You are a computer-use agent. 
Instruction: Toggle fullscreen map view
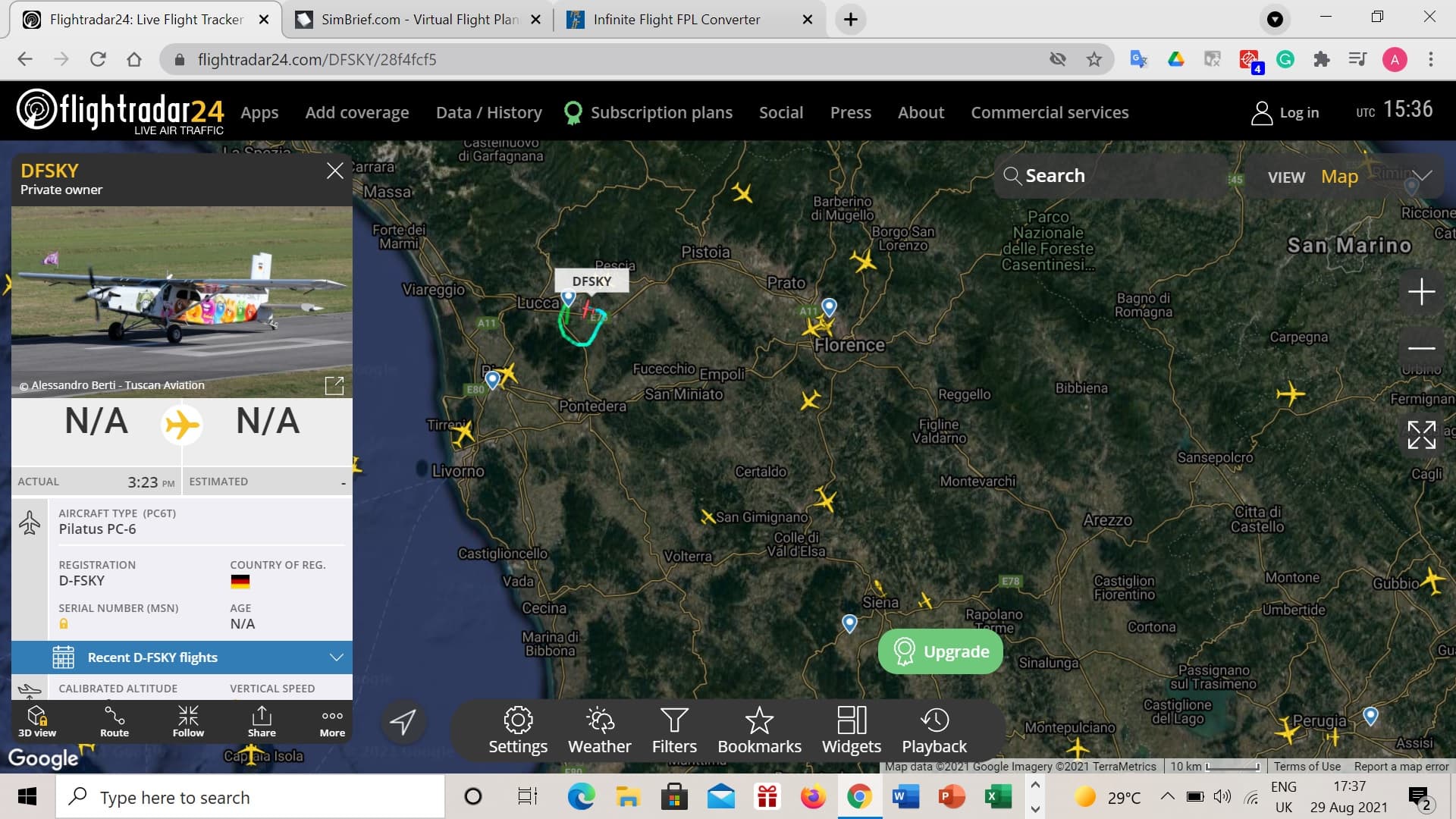pyautogui.click(x=1421, y=435)
